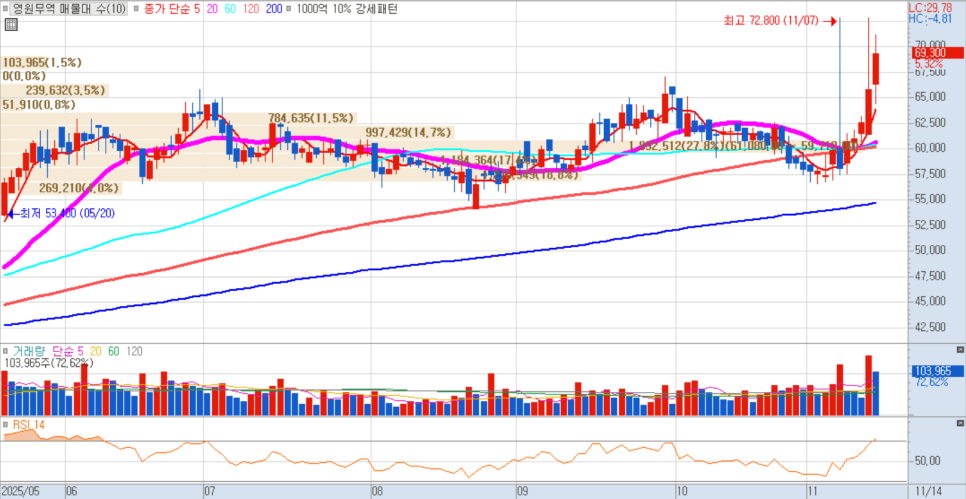The height and width of the screenshot is (499, 966).
Task: Toggle the square marker before 1000억 10% 강세패턴
Action: (290, 9)
